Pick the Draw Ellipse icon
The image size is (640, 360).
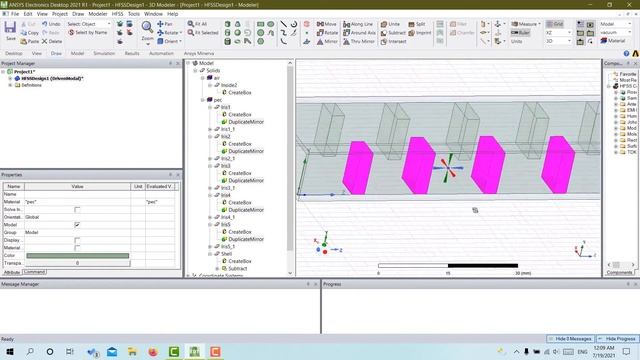point(271,24)
